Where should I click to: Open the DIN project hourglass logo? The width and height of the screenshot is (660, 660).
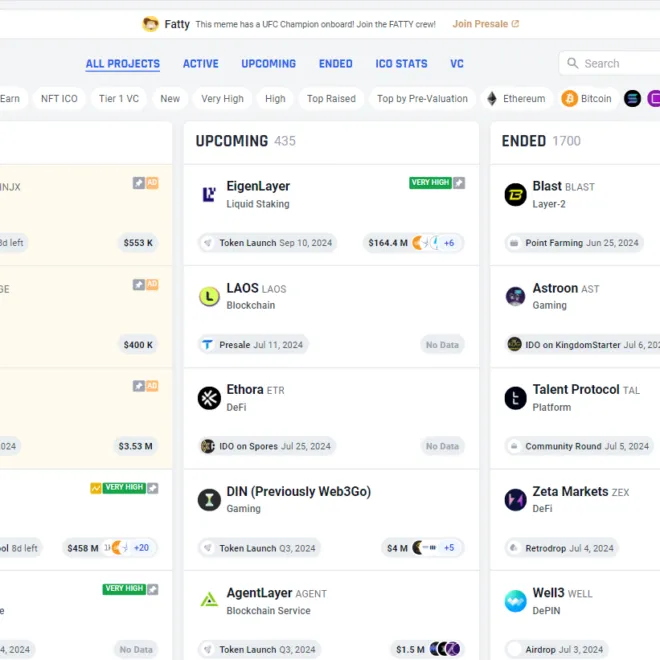pos(209,500)
